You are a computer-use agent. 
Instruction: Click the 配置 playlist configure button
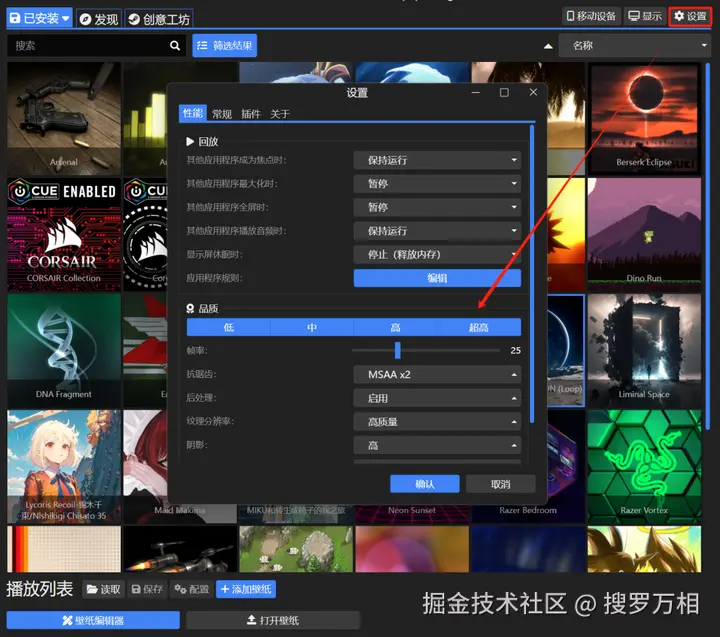[x=191, y=589]
